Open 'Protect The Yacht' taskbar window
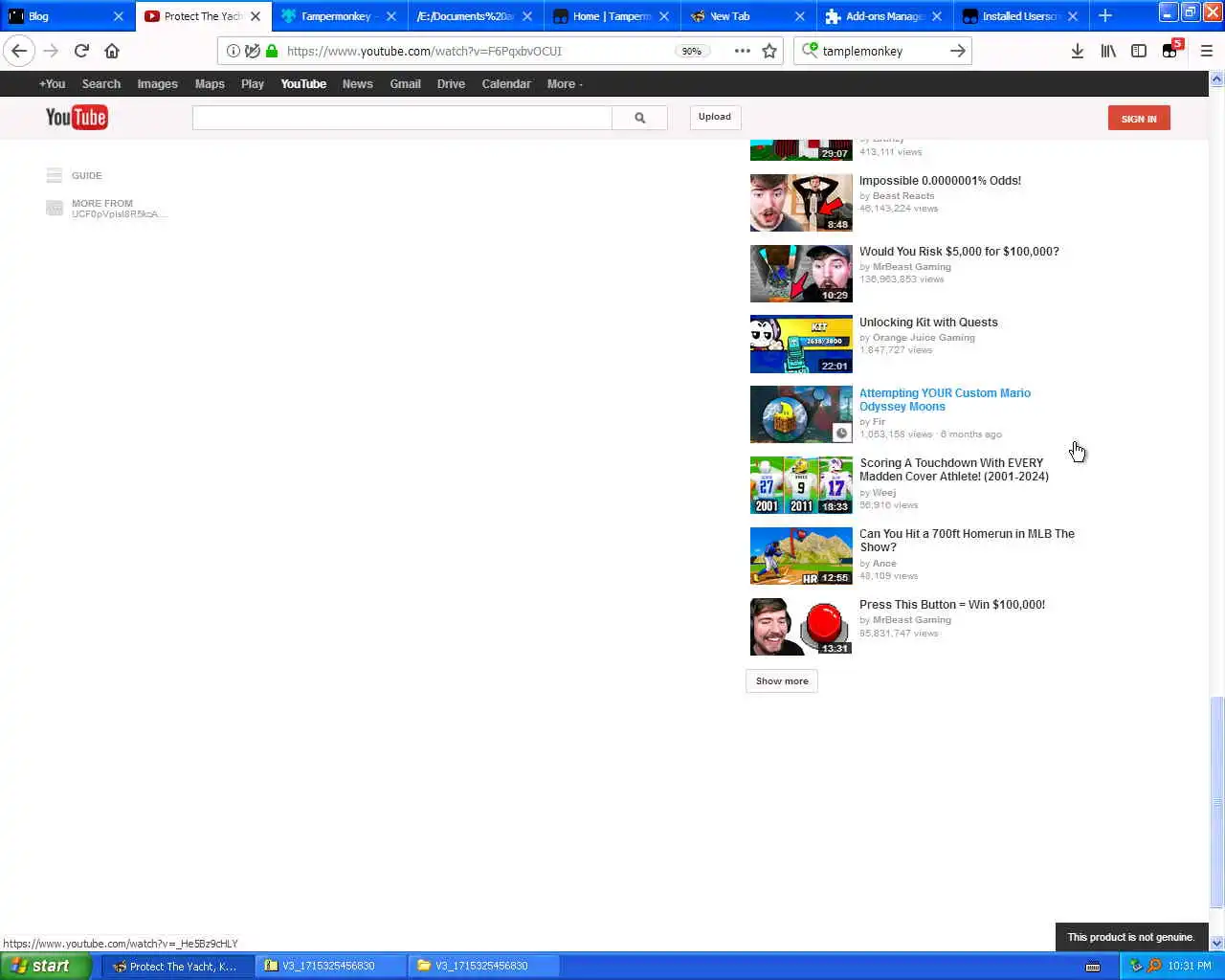 click(x=175, y=966)
